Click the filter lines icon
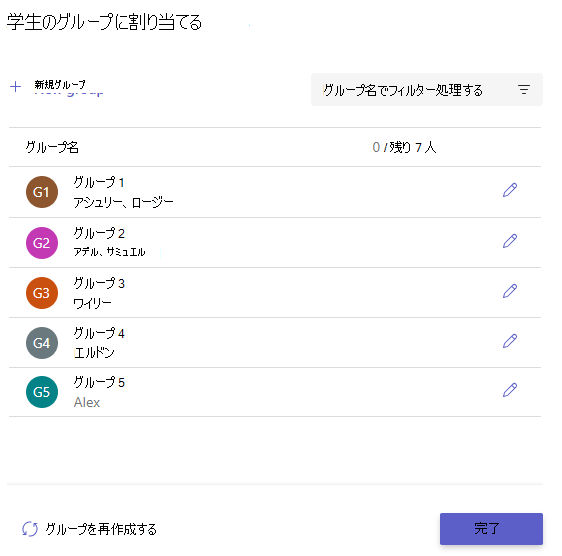The image size is (562, 556). point(524,89)
